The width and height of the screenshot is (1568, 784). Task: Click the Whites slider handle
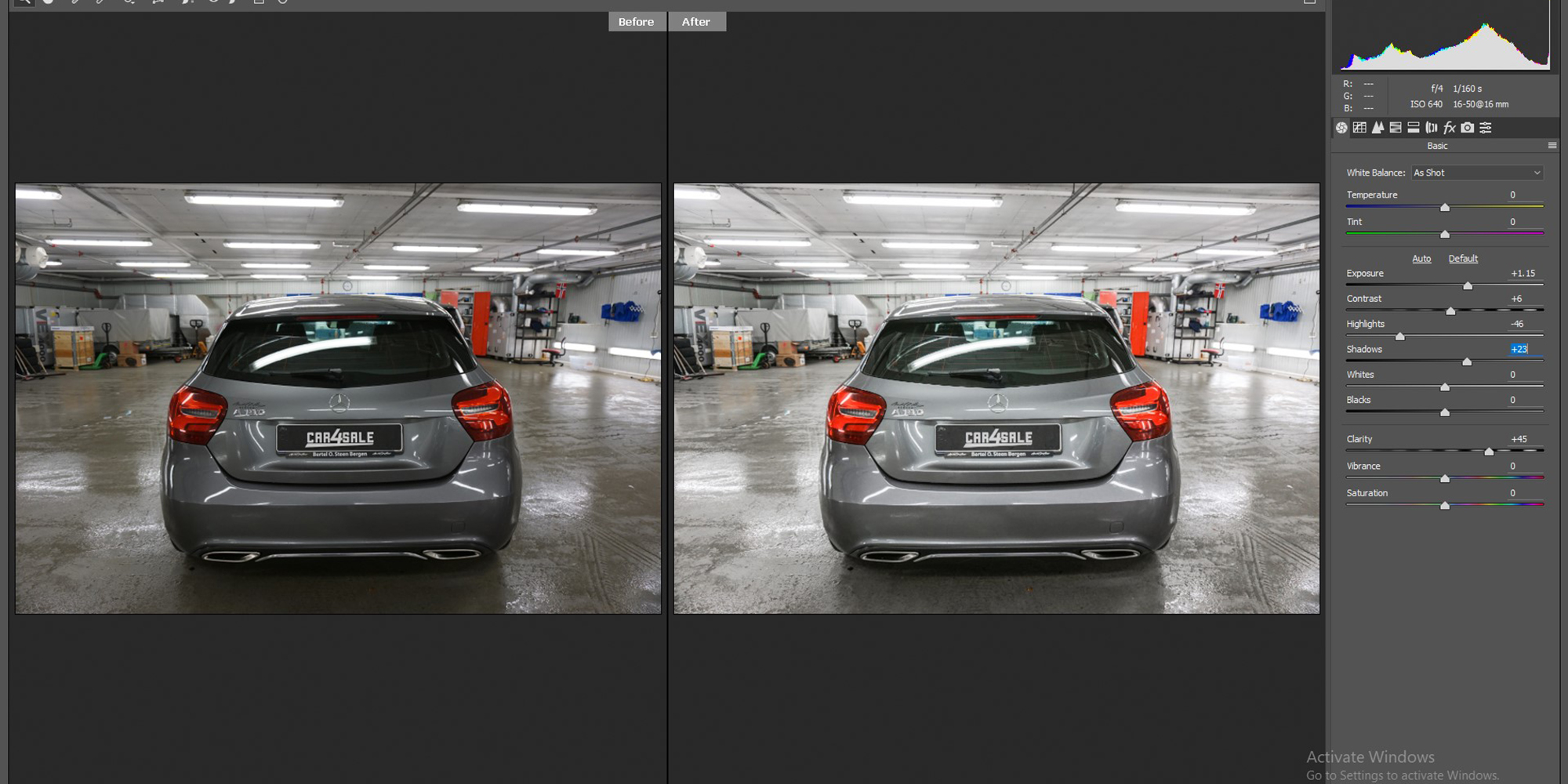(x=1445, y=387)
